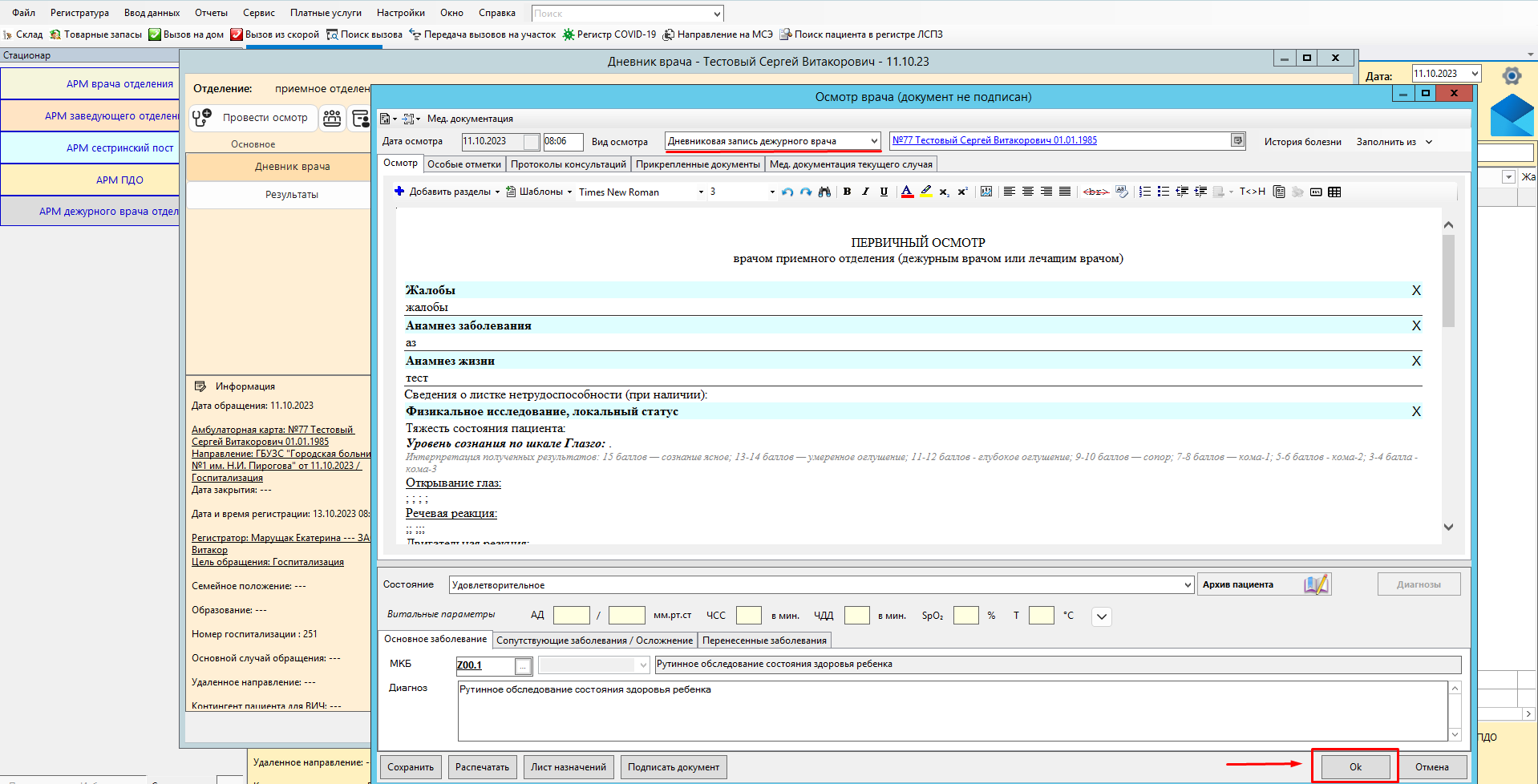1538x784 pixels.
Task: Open font size dropdown showing 3
Action: pos(772,192)
